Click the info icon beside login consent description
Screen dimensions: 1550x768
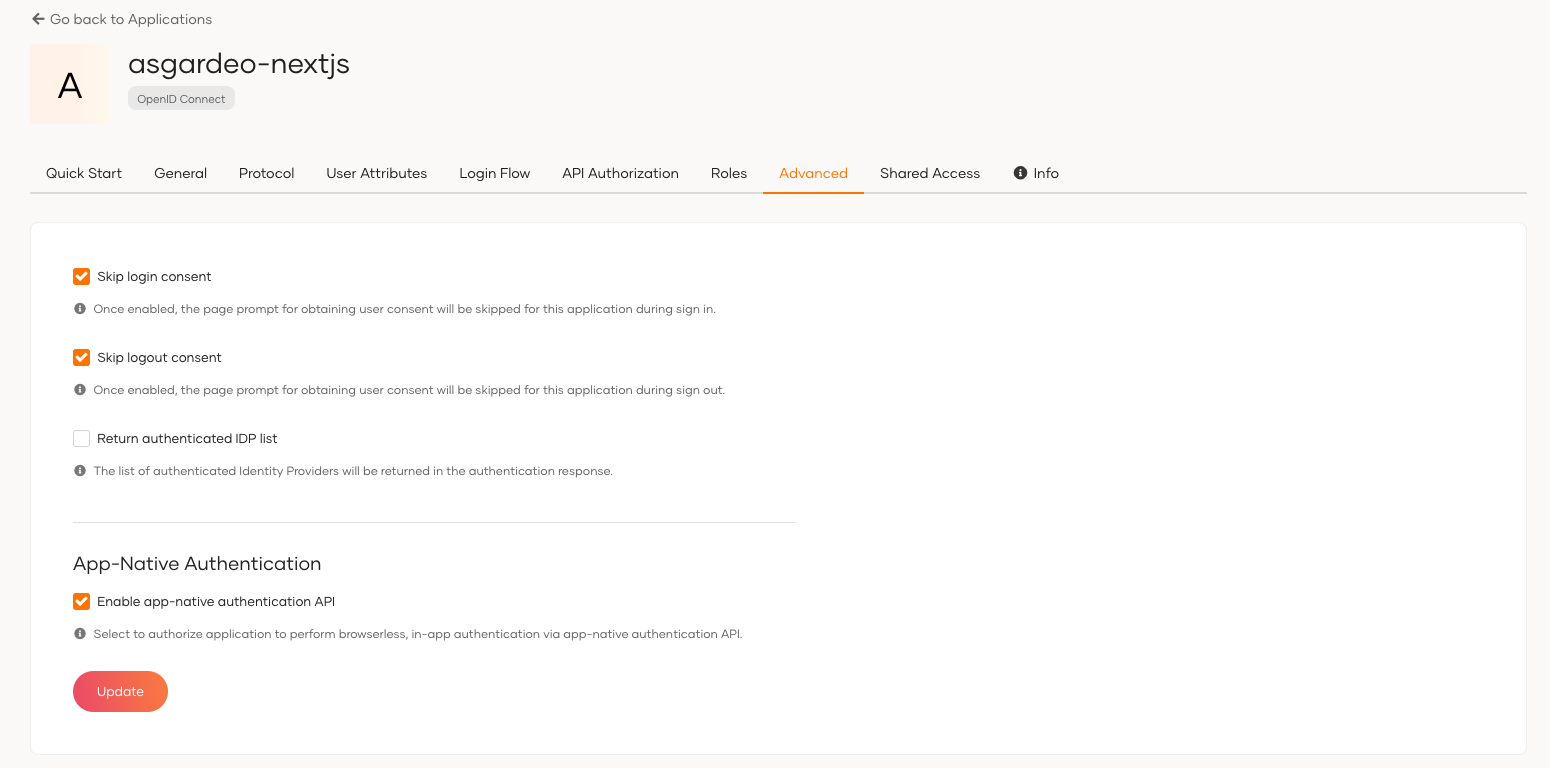click(x=80, y=308)
